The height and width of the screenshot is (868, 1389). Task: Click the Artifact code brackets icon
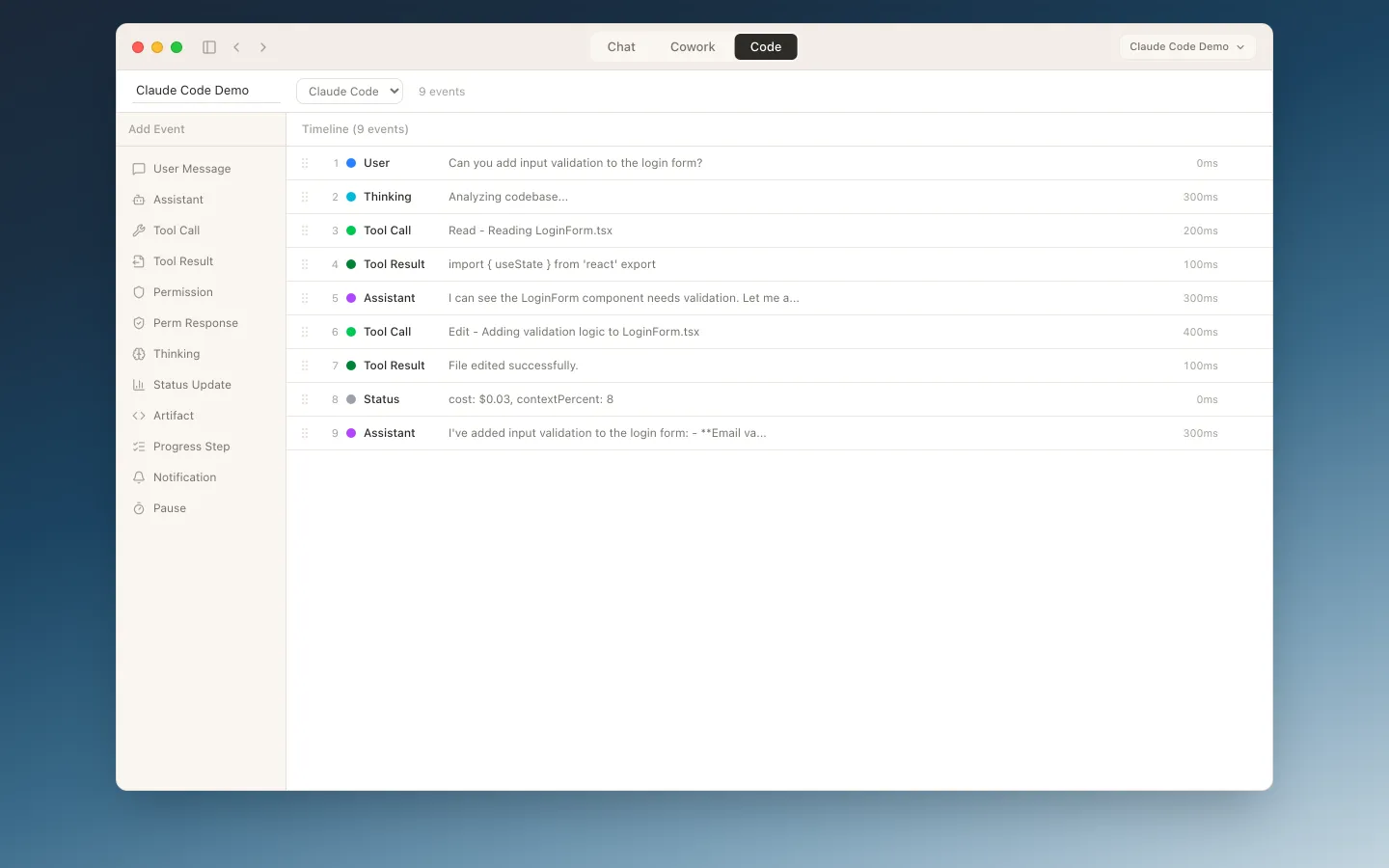point(139,416)
